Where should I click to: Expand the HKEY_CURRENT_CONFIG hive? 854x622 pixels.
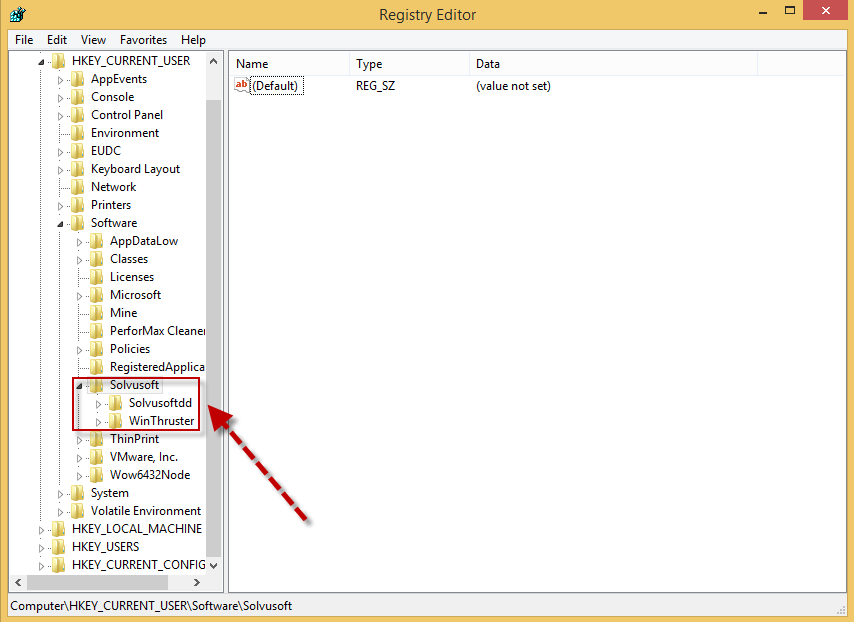[x=41, y=565]
